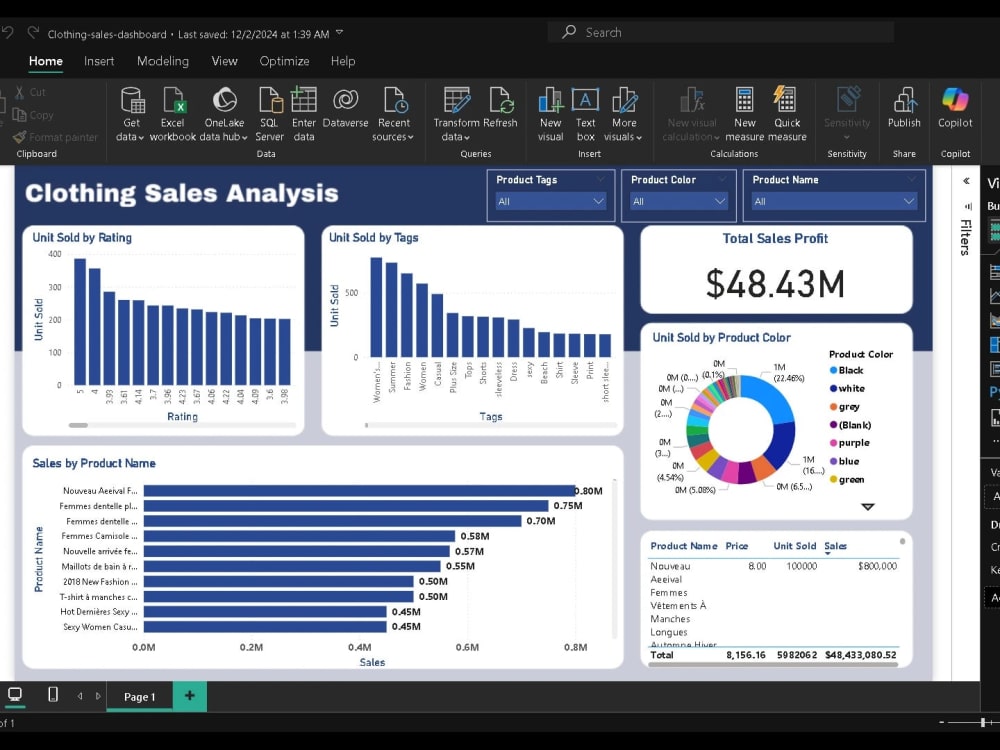The image size is (1000, 750).
Task: Click the $48.43M profit card value
Action: tap(776, 284)
